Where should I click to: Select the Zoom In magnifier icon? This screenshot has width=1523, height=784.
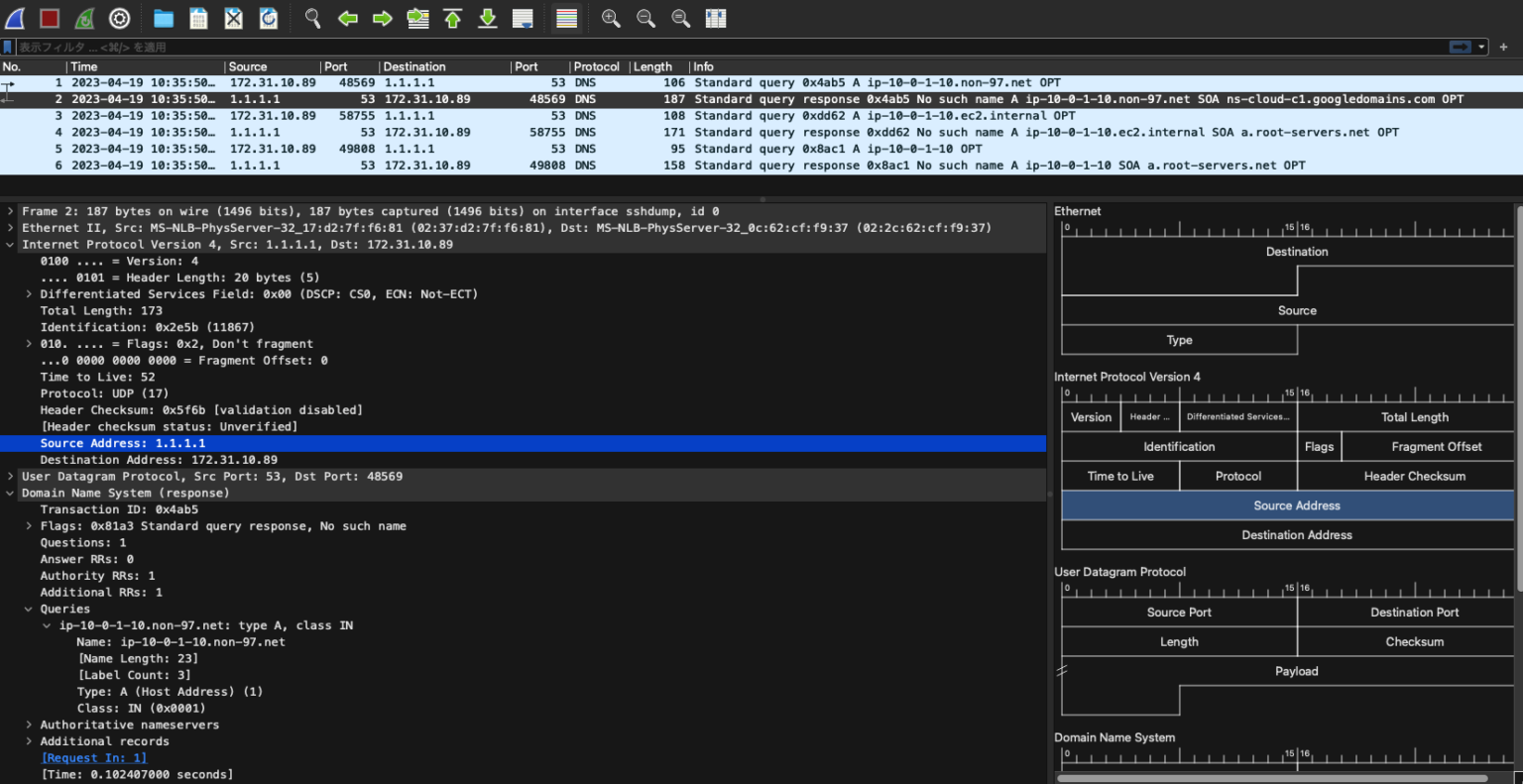[x=611, y=18]
